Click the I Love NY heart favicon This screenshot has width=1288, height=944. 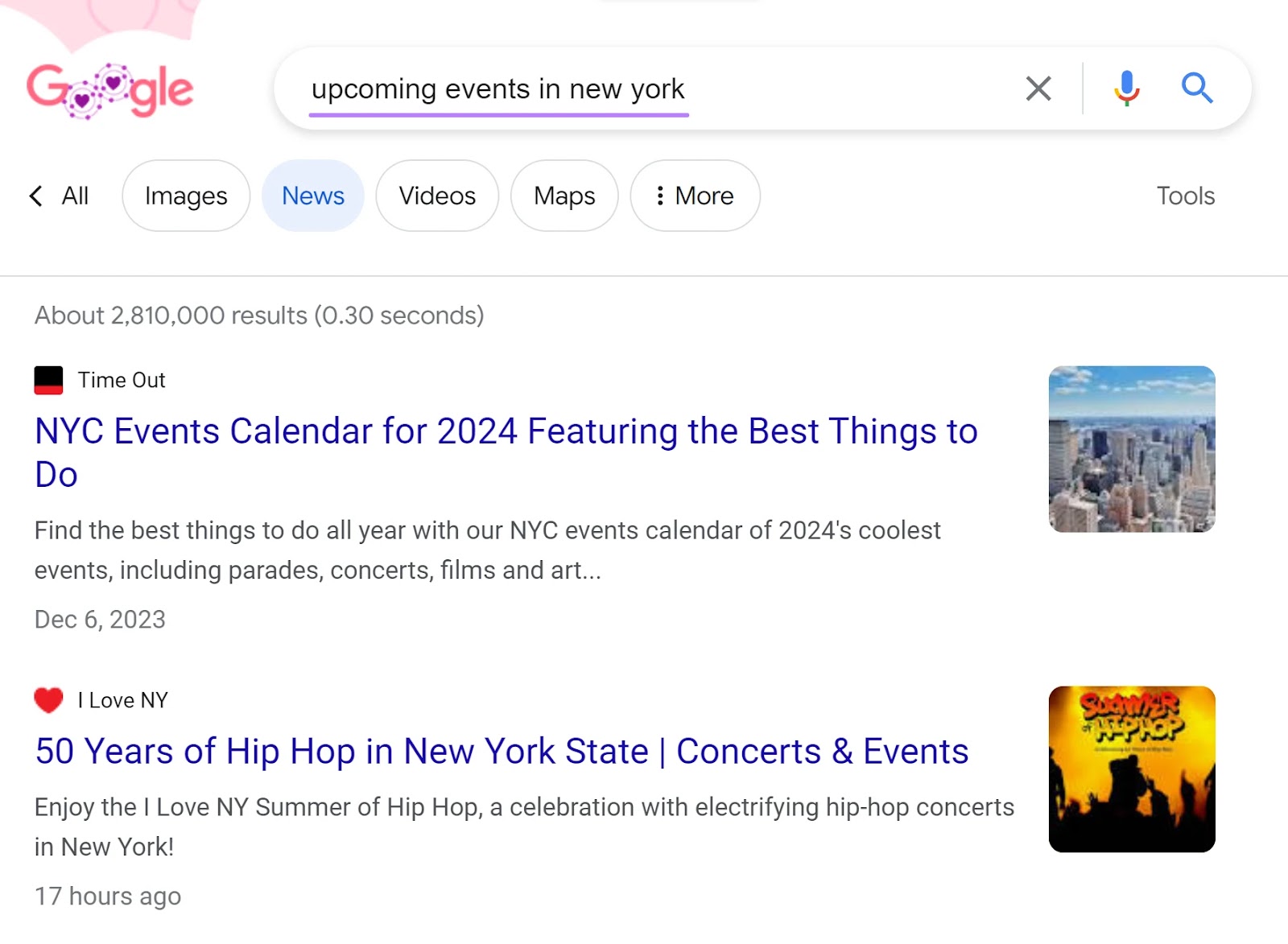click(48, 699)
